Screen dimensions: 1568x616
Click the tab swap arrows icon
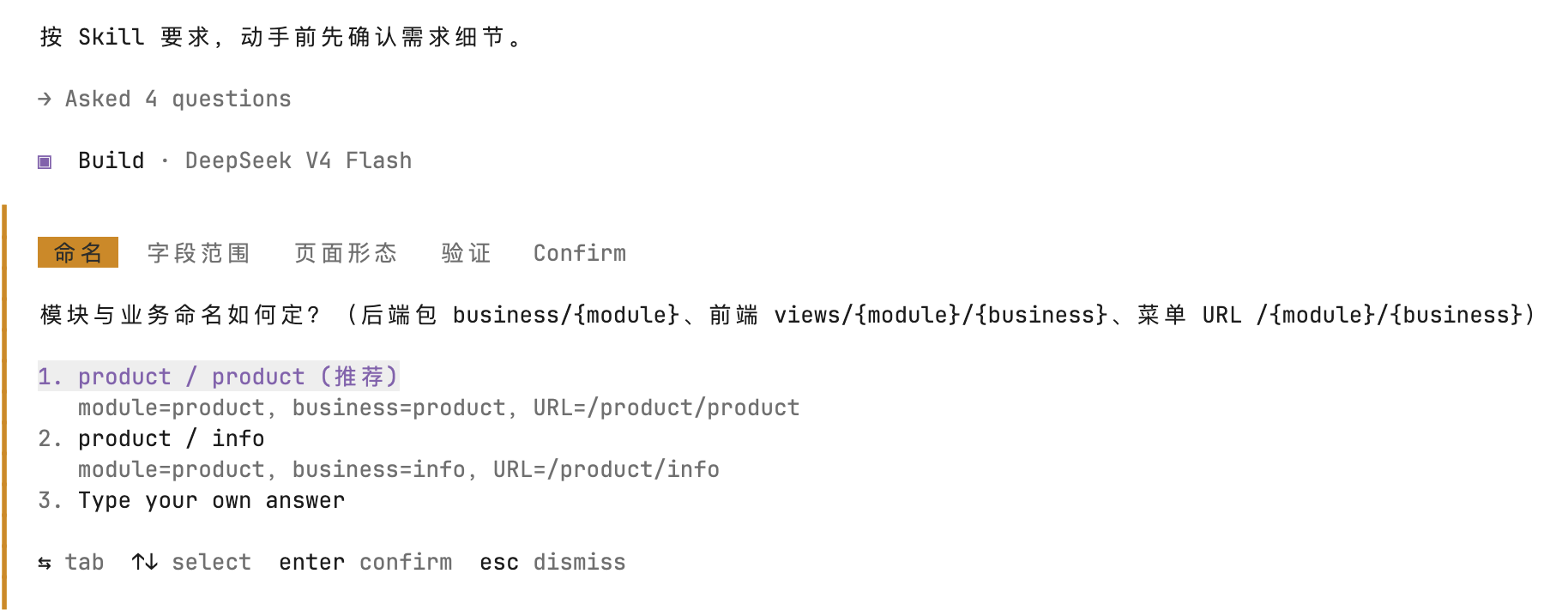click(x=45, y=563)
